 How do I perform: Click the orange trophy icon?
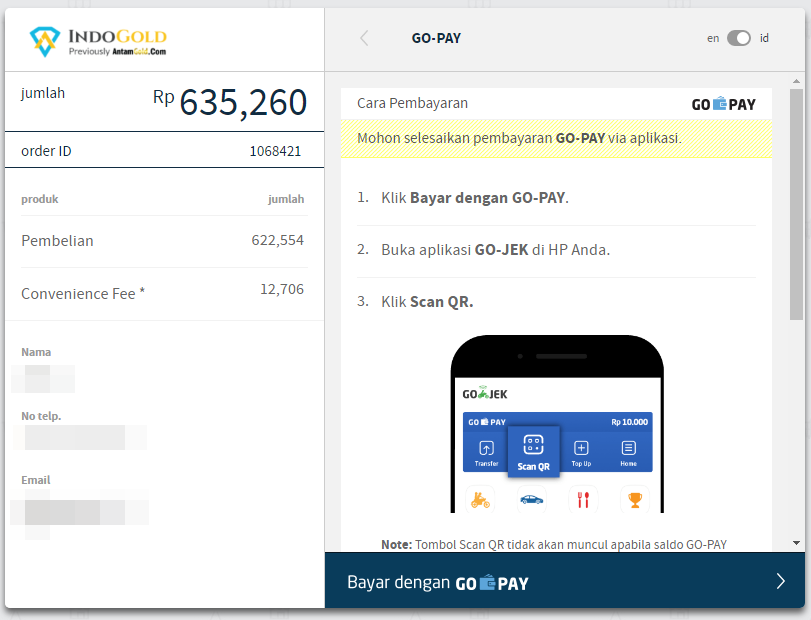(x=635, y=500)
